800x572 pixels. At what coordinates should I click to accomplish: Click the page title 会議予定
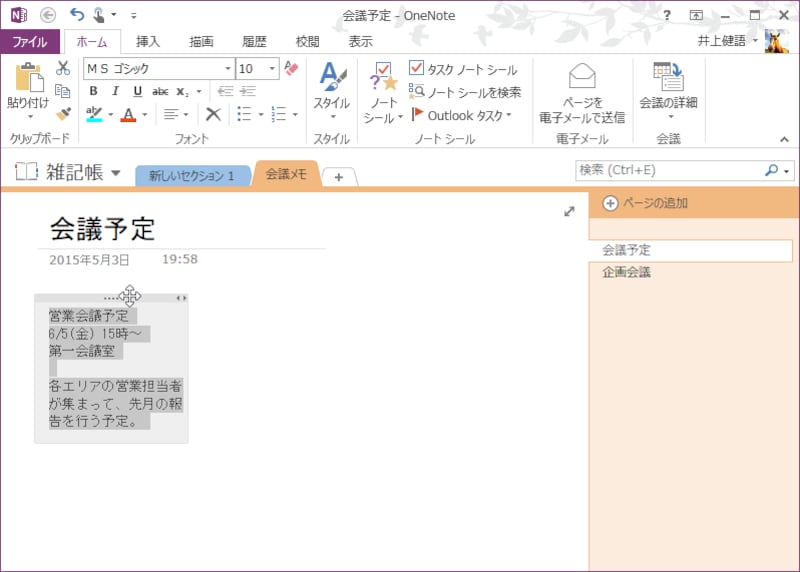pos(103,229)
